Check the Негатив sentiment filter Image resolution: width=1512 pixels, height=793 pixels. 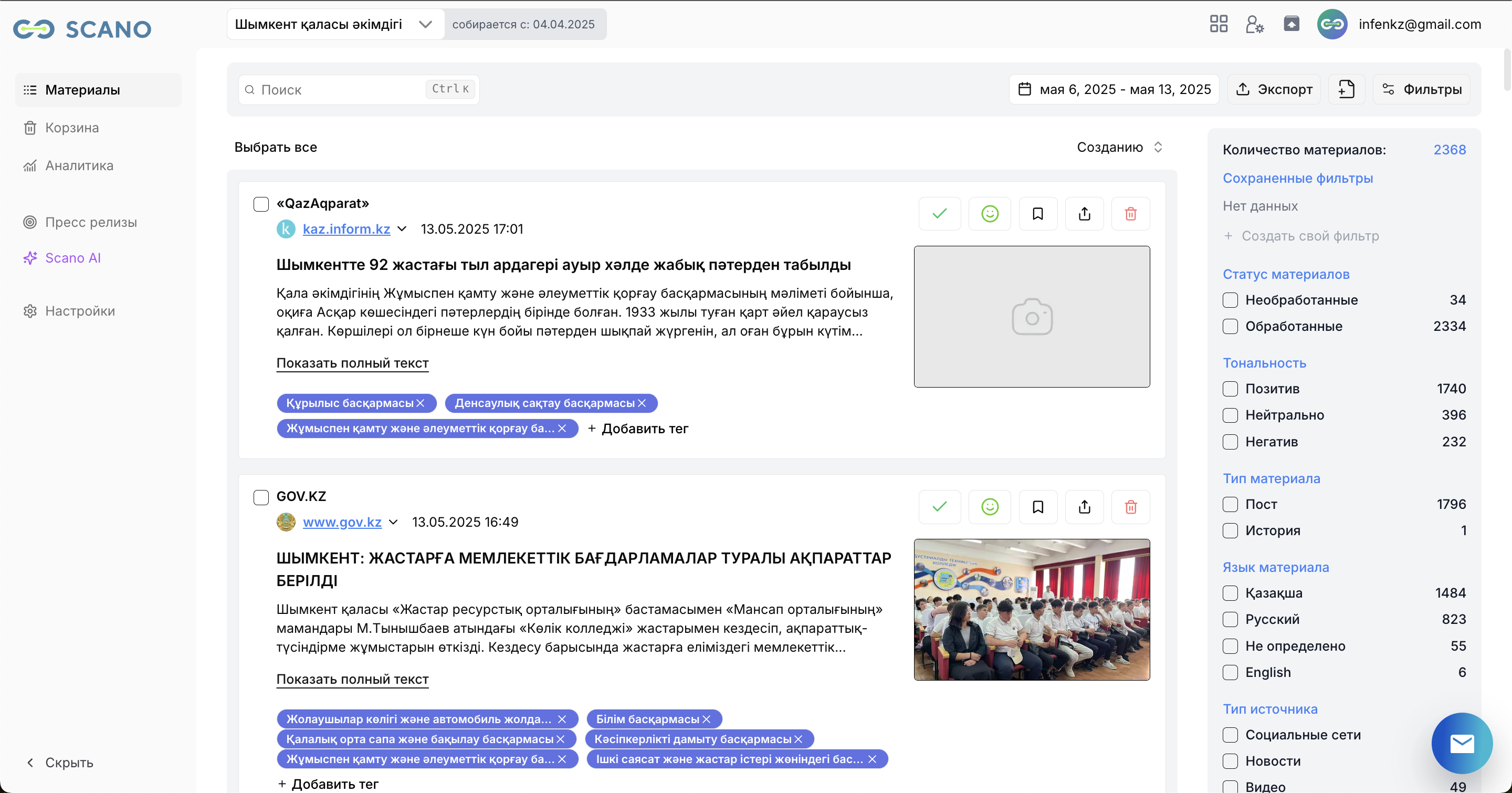coord(1230,442)
